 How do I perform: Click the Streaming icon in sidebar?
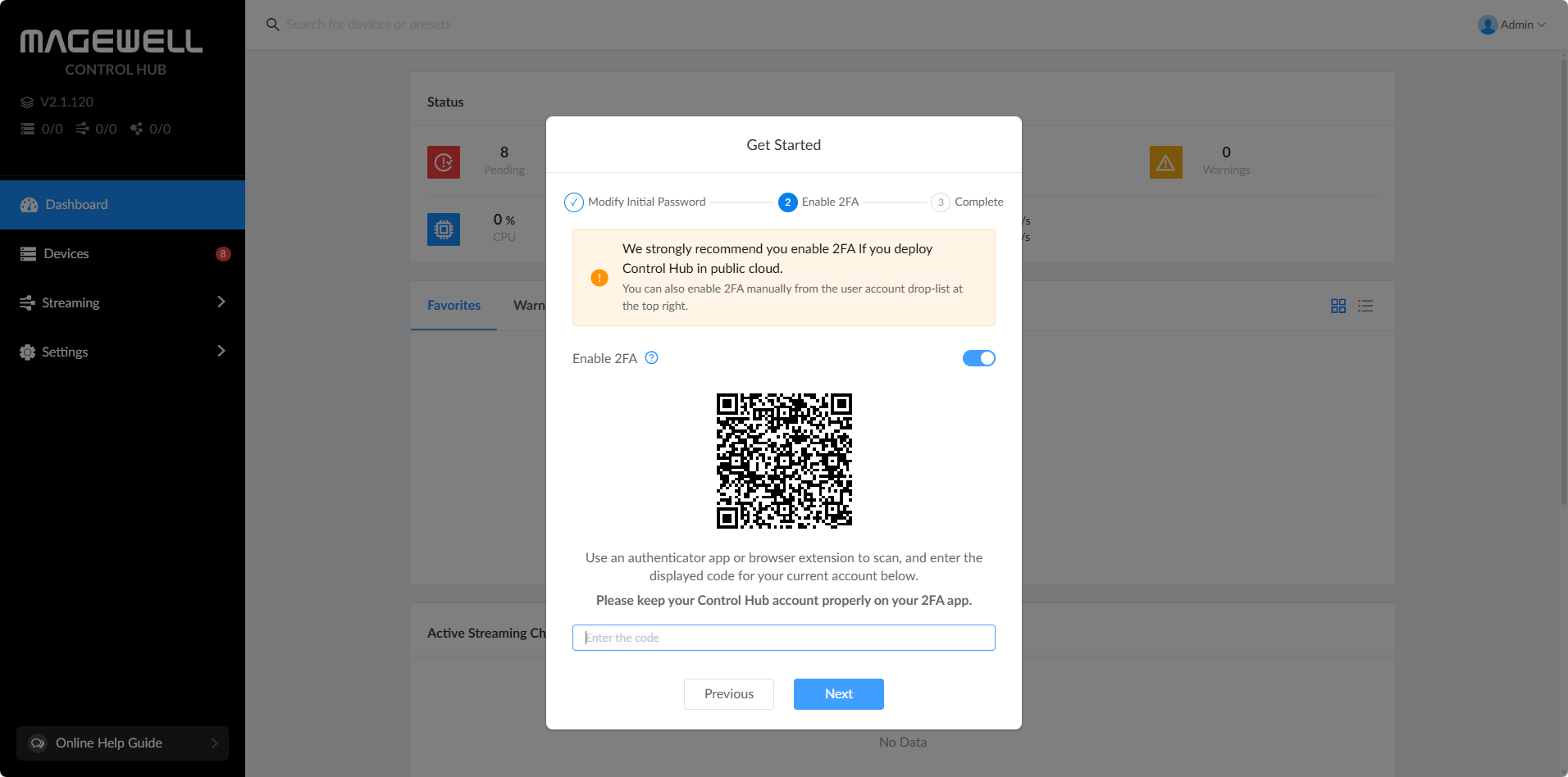[27, 303]
